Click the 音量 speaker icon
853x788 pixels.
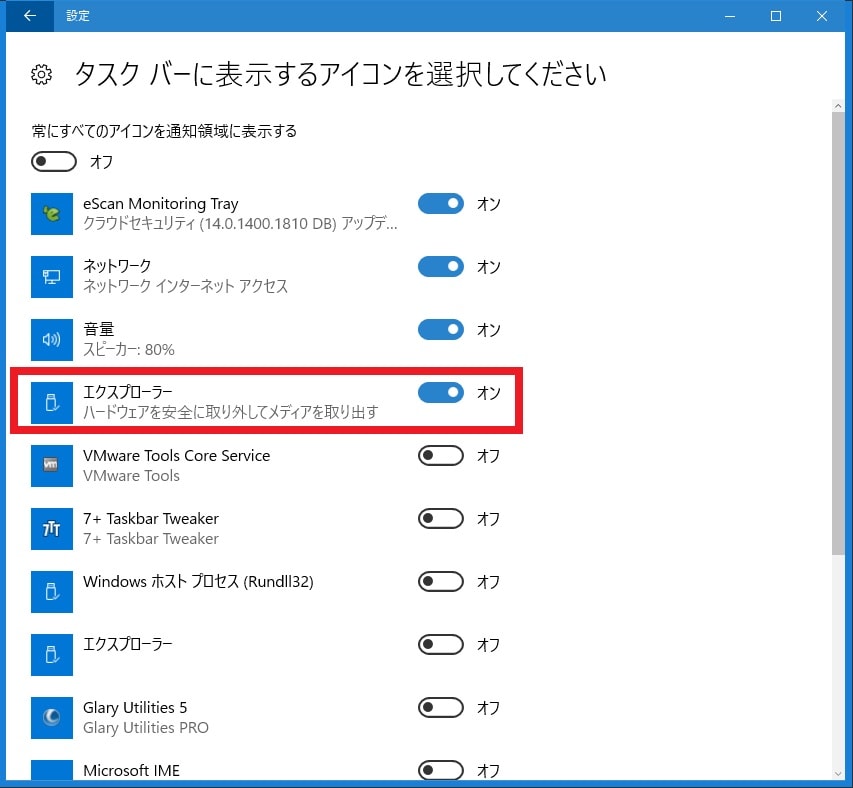(x=52, y=340)
